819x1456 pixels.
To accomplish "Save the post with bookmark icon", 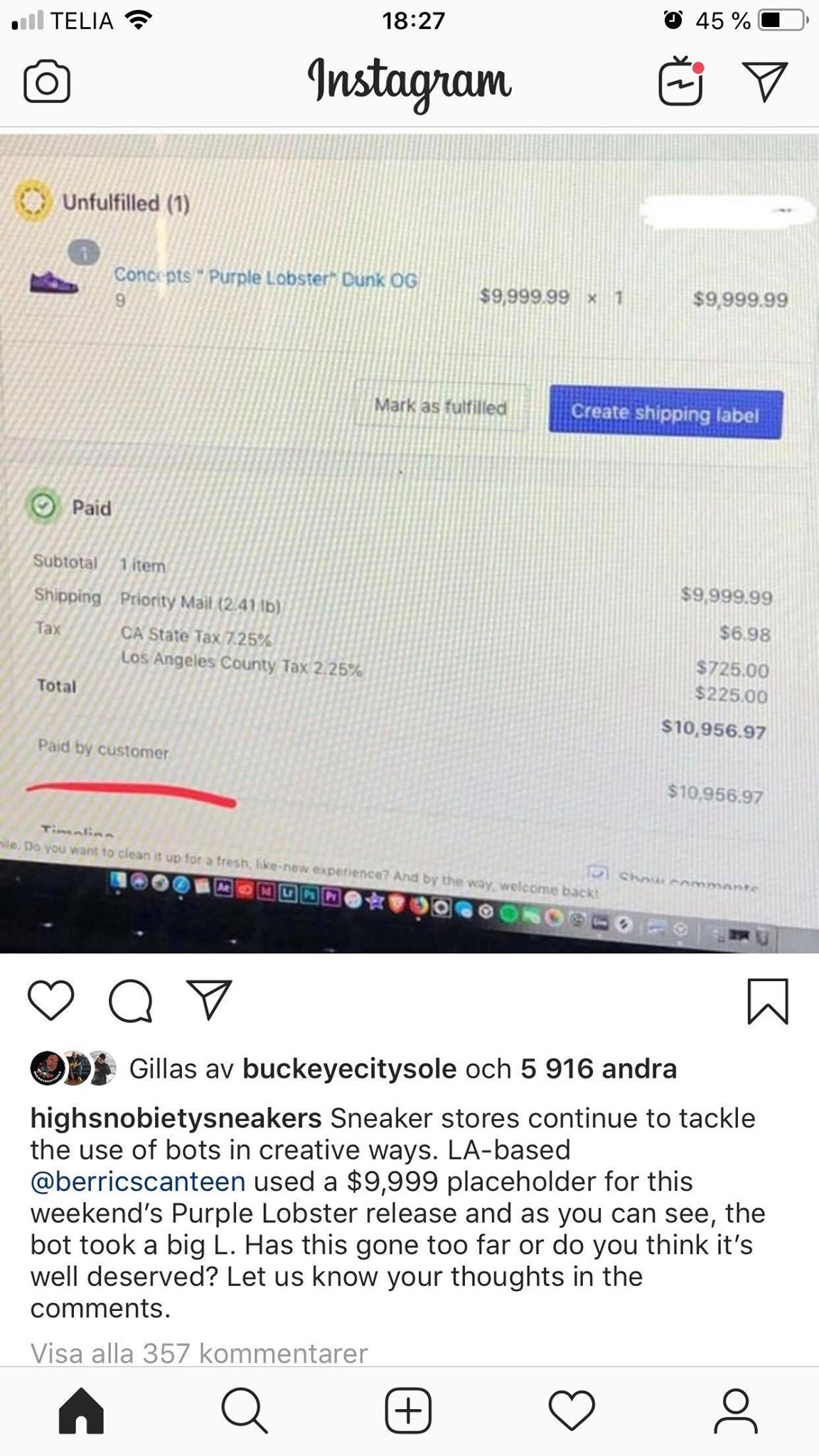I will tap(768, 1001).
